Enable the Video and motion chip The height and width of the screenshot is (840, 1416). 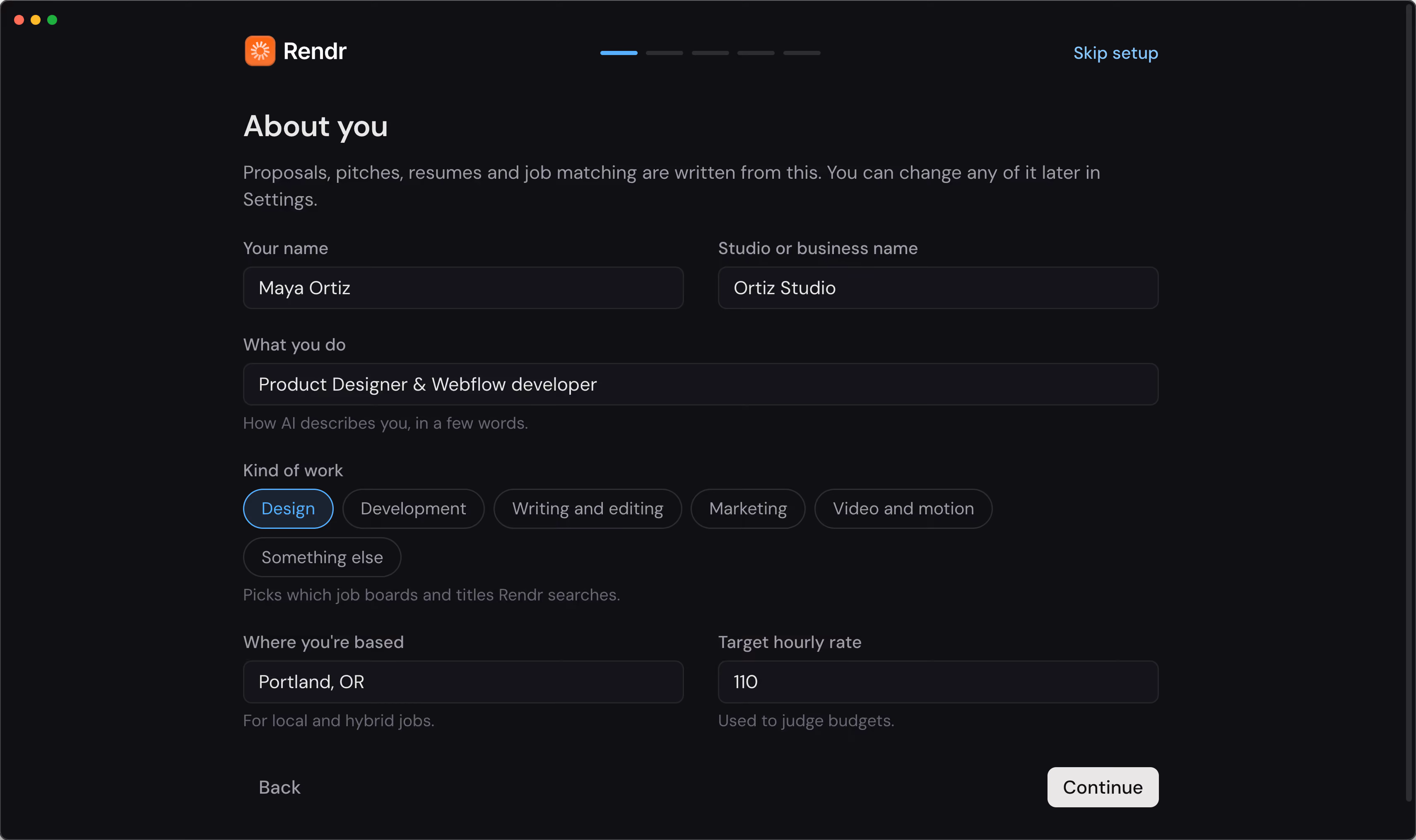click(903, 508)
